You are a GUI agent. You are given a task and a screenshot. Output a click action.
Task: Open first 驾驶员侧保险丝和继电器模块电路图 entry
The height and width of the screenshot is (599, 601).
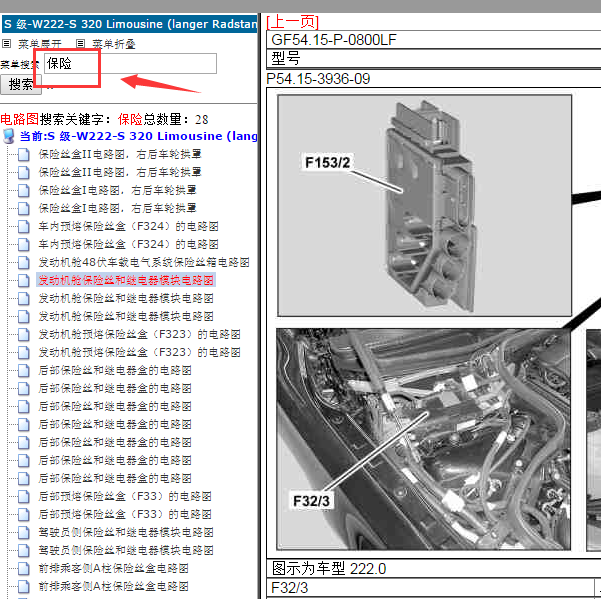pyautogui.click(x=126, y=532)
